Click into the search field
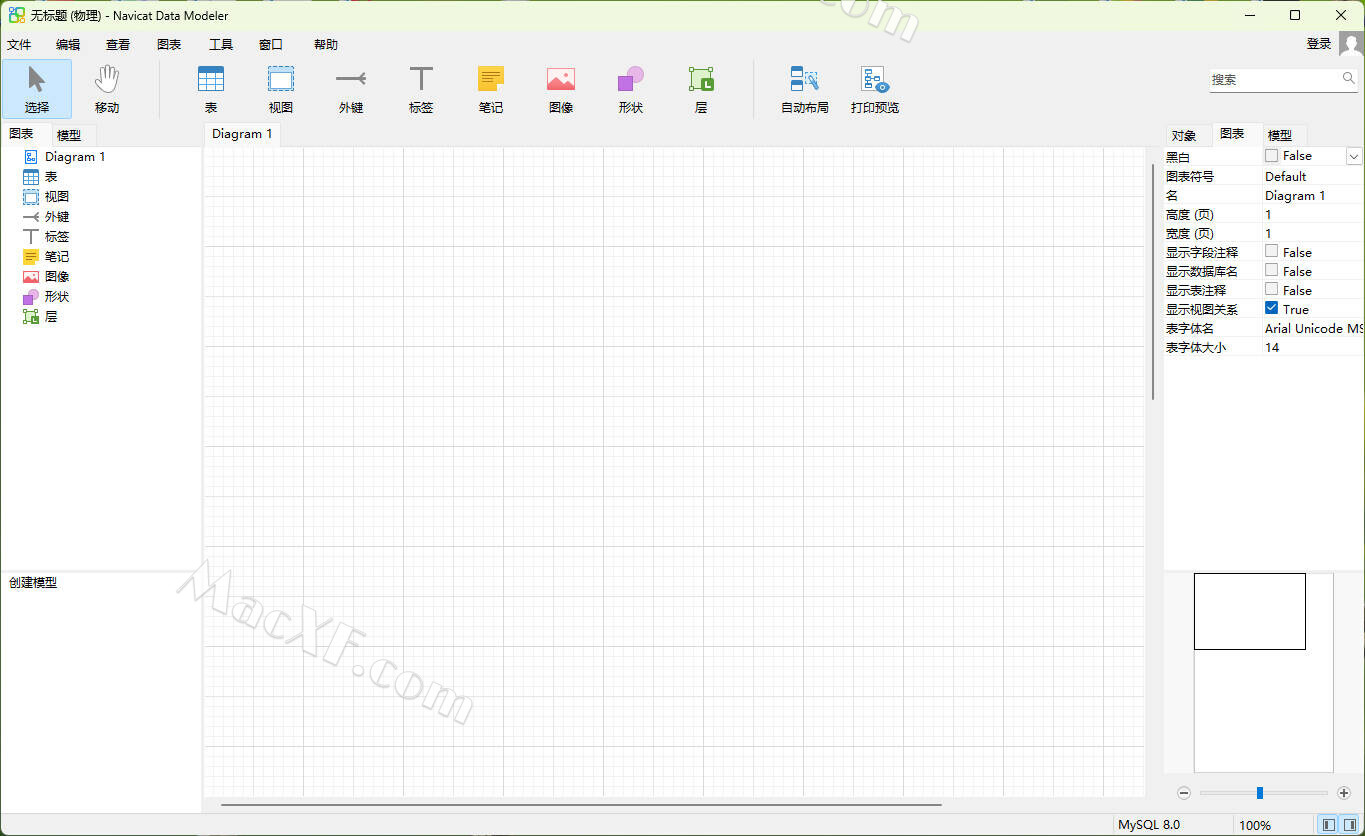 coord(1275,79)
